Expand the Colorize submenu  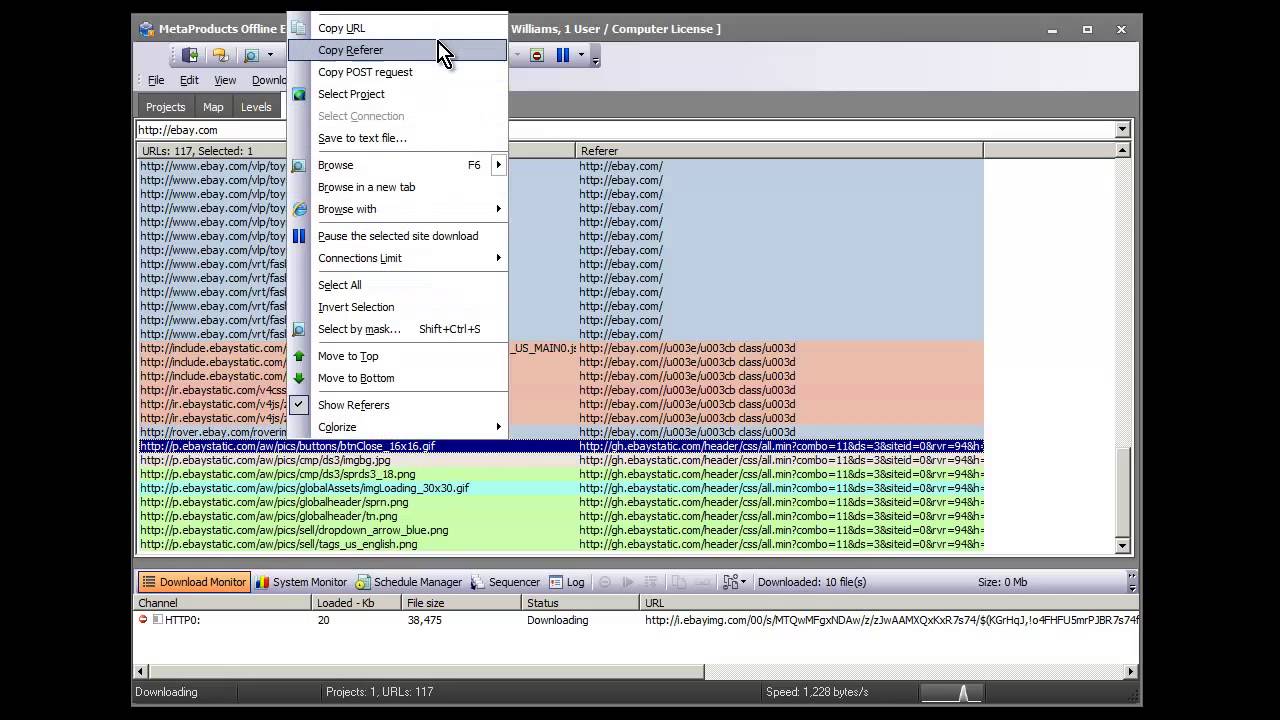(498, 427)
